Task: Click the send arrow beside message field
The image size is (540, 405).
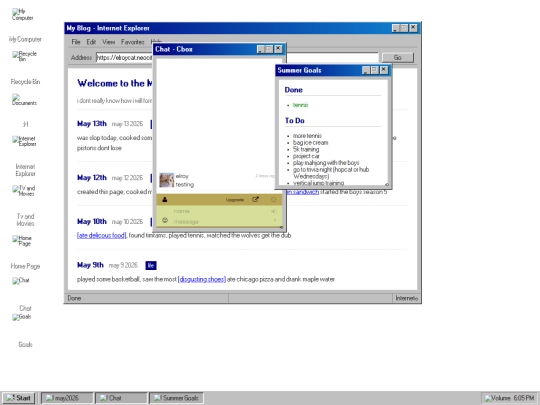Action: pos(274,220)
